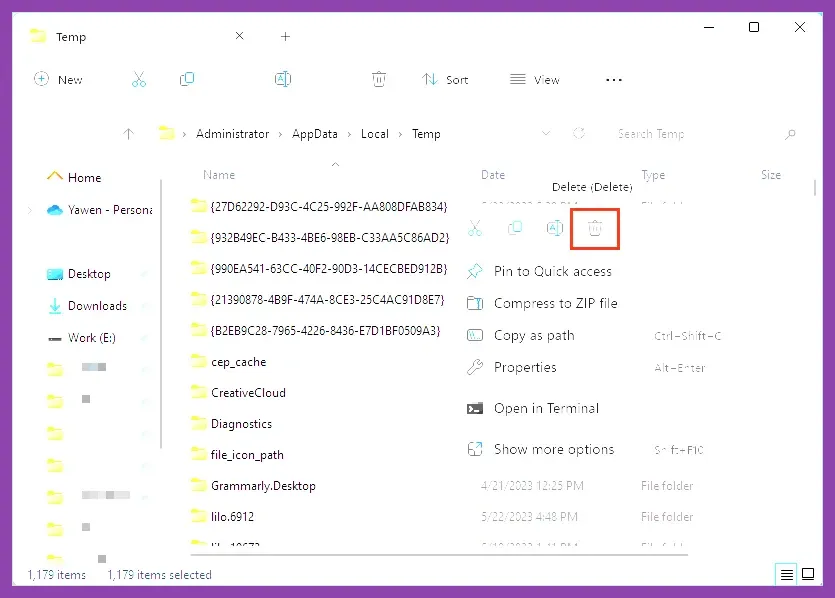The image size is (835, 598).
Task: Sort by Type column header
Action: (653, 175)
